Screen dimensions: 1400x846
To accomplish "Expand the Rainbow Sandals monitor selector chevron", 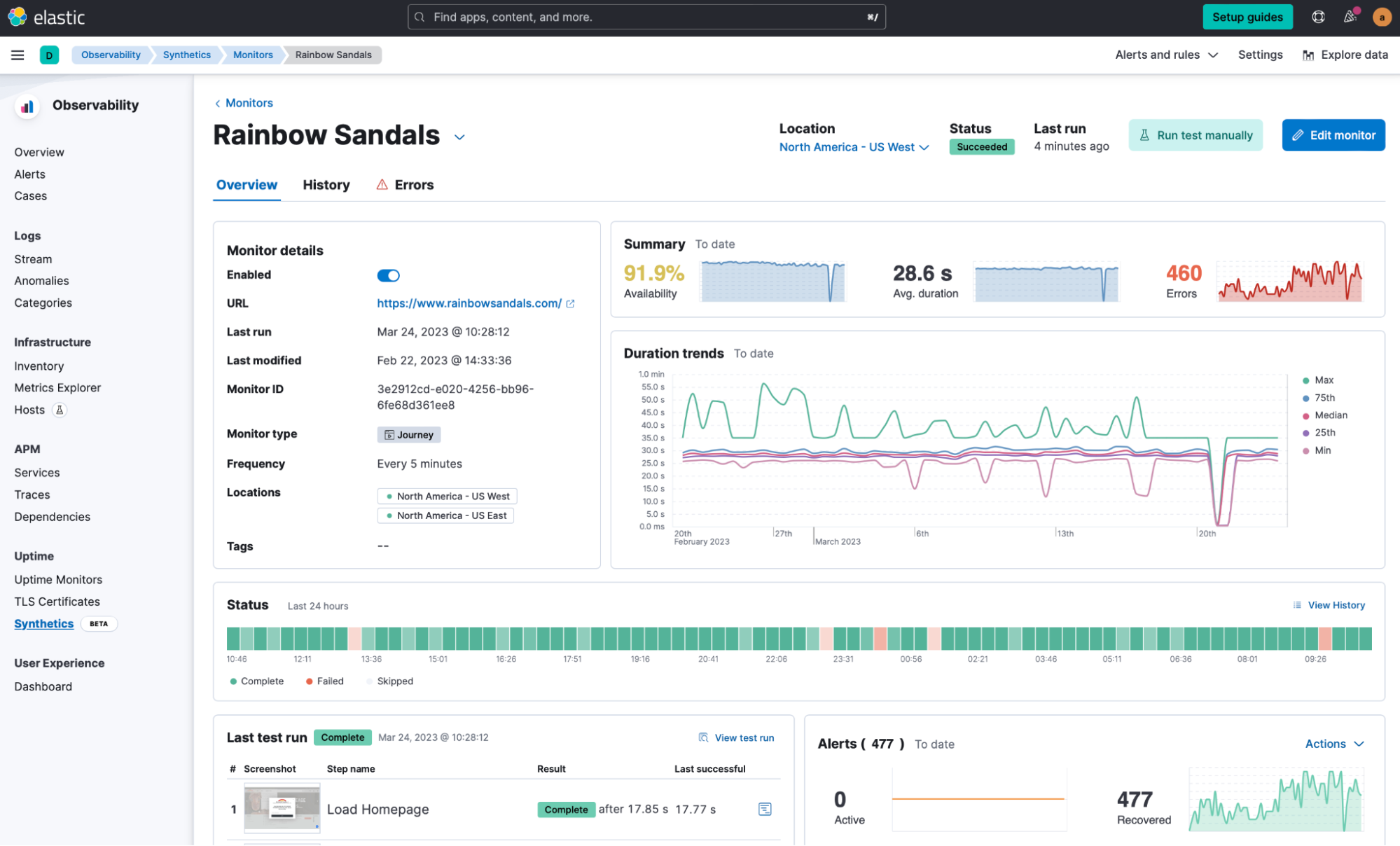I will 459,137.
